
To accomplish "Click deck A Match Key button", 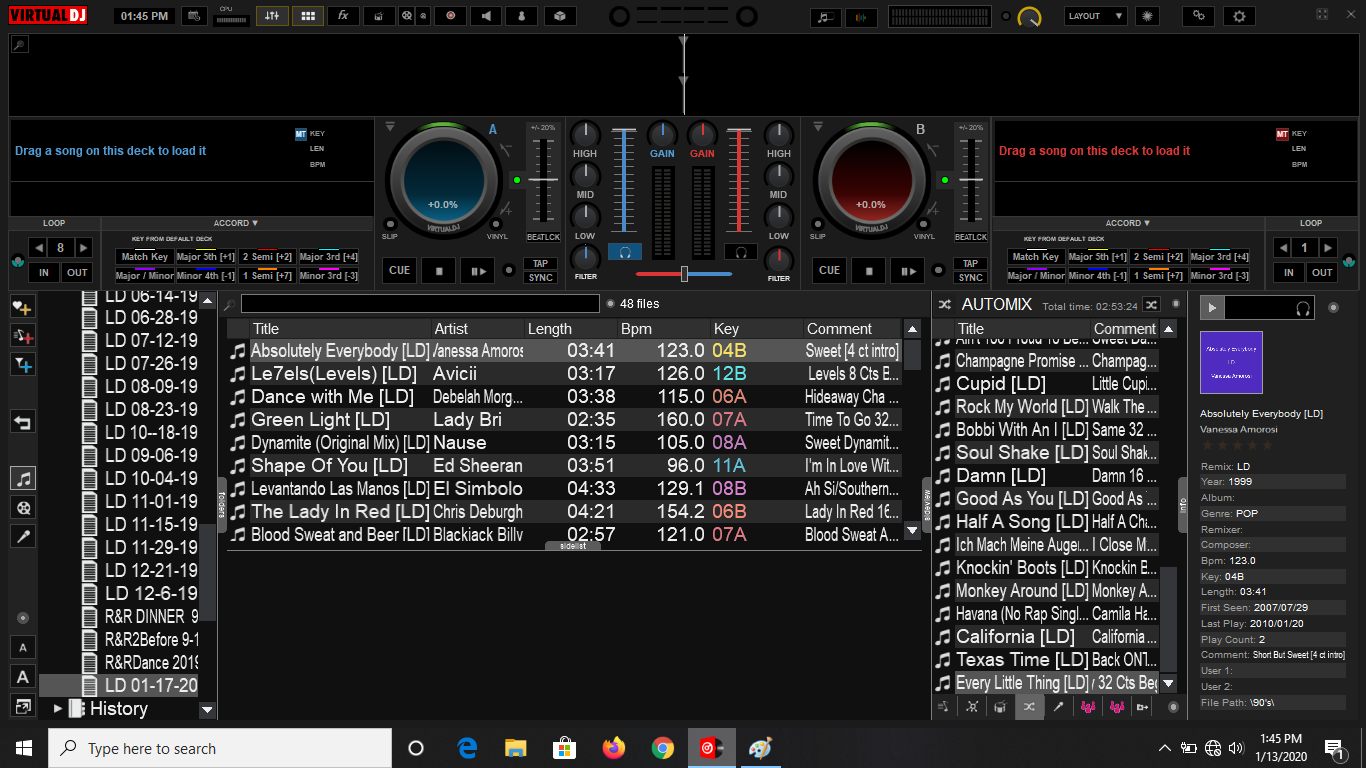I will click(x=145, y=257).
